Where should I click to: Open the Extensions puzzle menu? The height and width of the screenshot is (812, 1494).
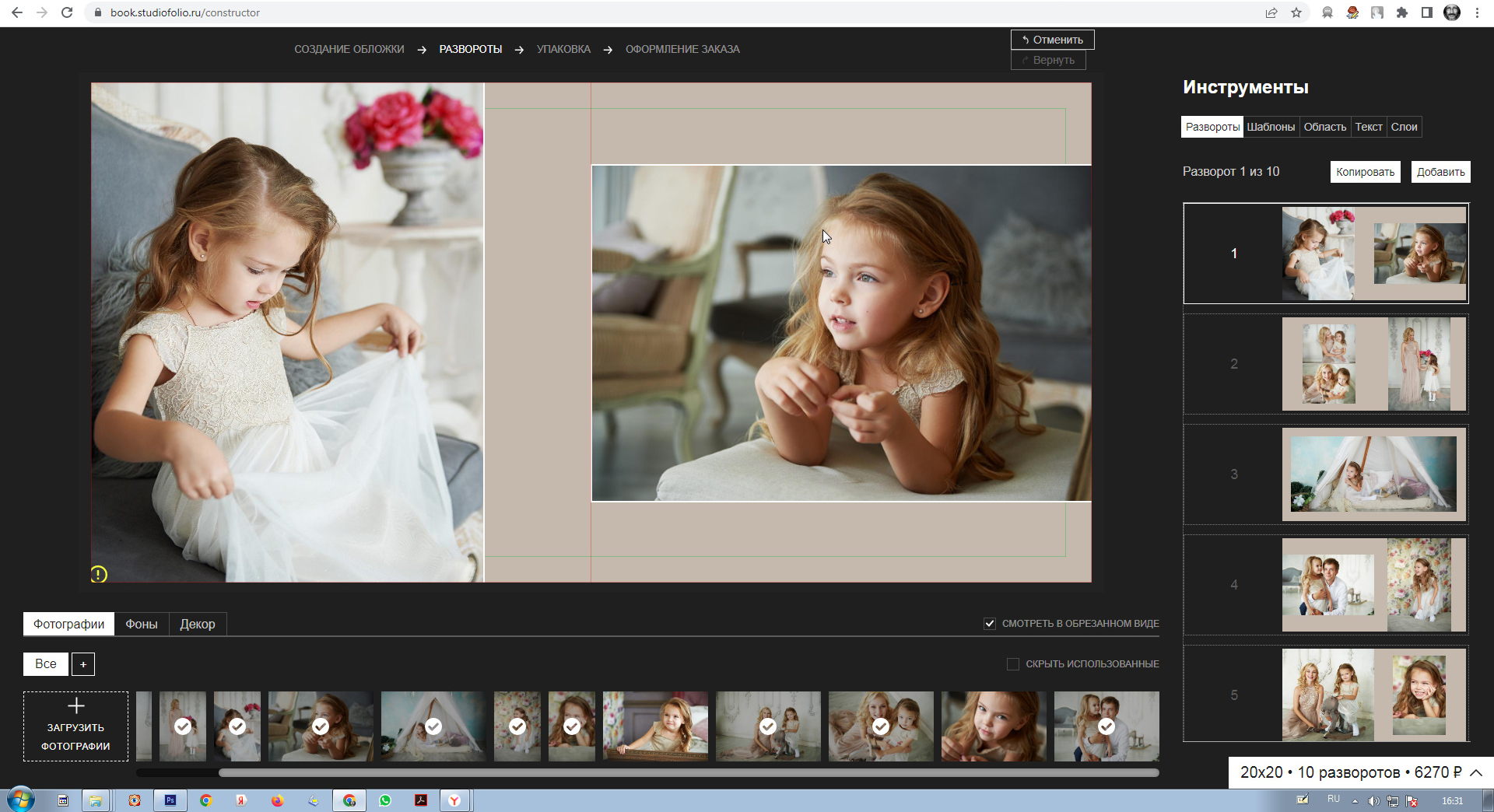tap(1402, 12)
